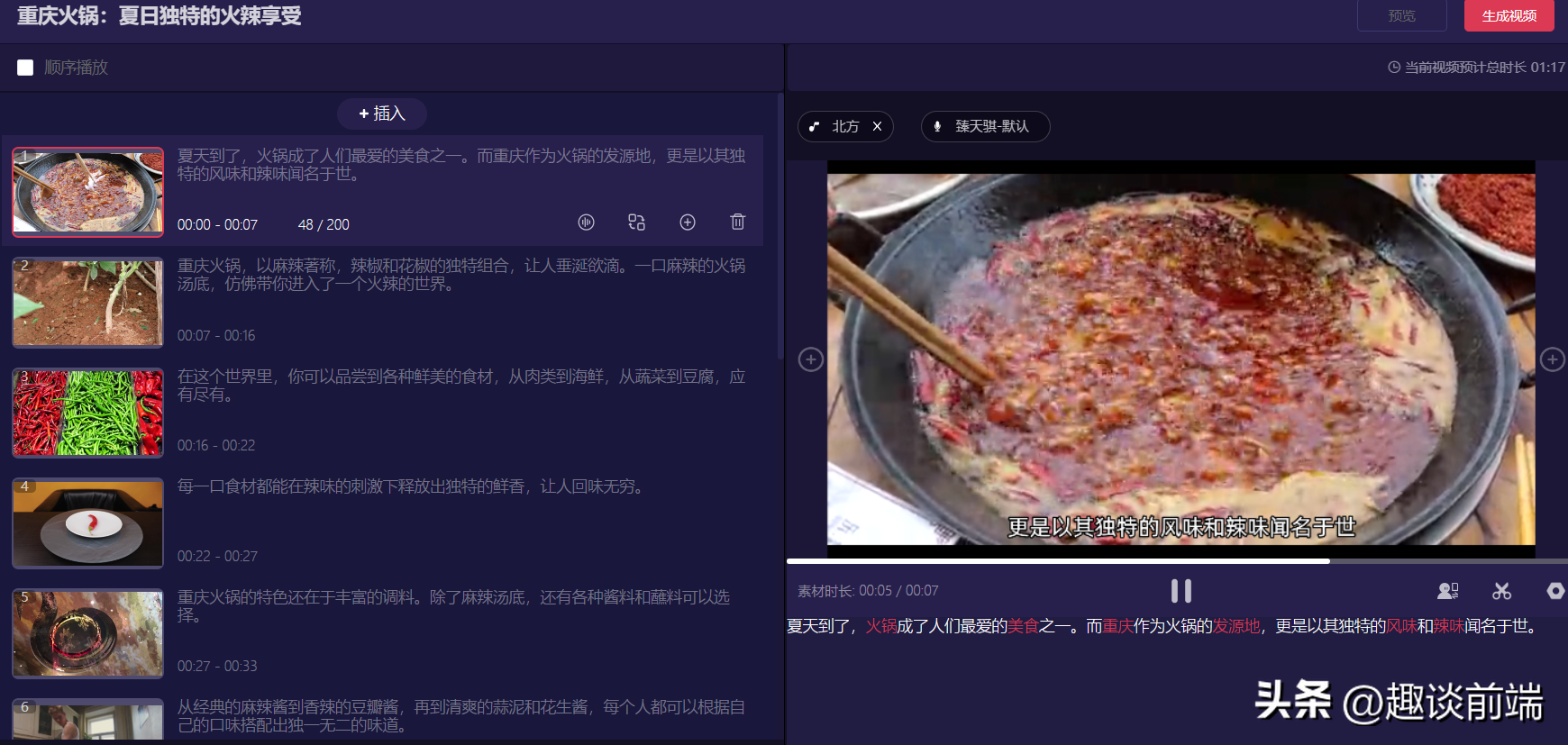Select scene 1 hotpot thumbnail
Image resolution: width=1568 pixels, height=745 pixels.
click(x=87, y=192)
